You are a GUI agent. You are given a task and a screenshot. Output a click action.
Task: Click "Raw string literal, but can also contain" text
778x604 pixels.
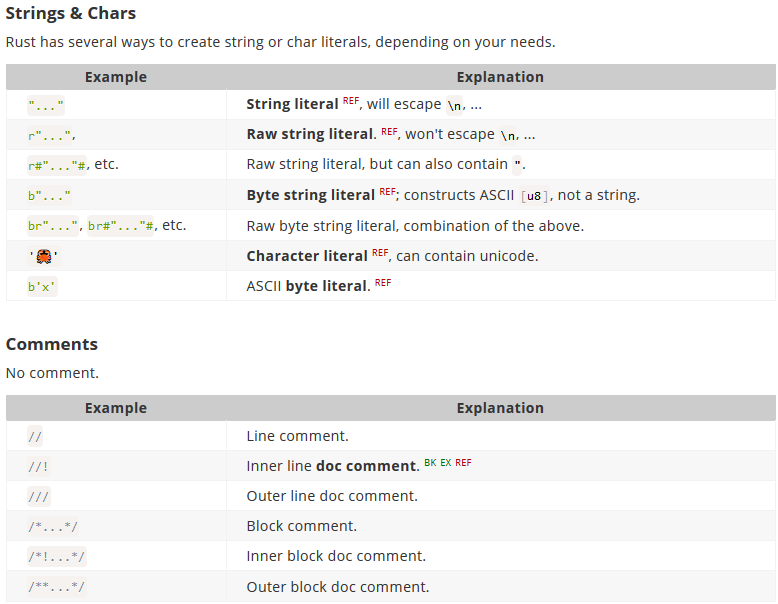(377, 164)
